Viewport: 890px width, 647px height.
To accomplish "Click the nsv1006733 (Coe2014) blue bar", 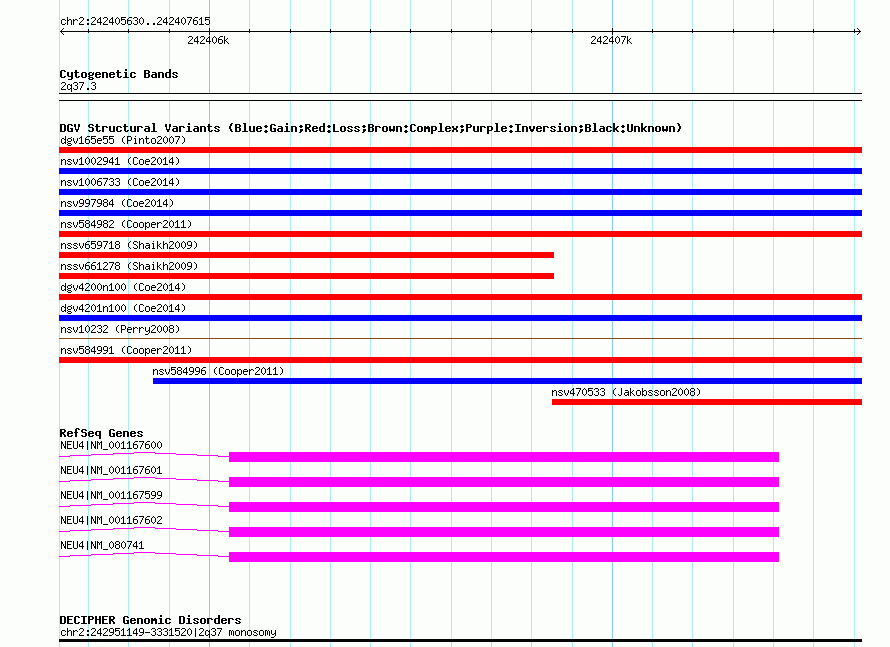I will click(x=460, y=192).
